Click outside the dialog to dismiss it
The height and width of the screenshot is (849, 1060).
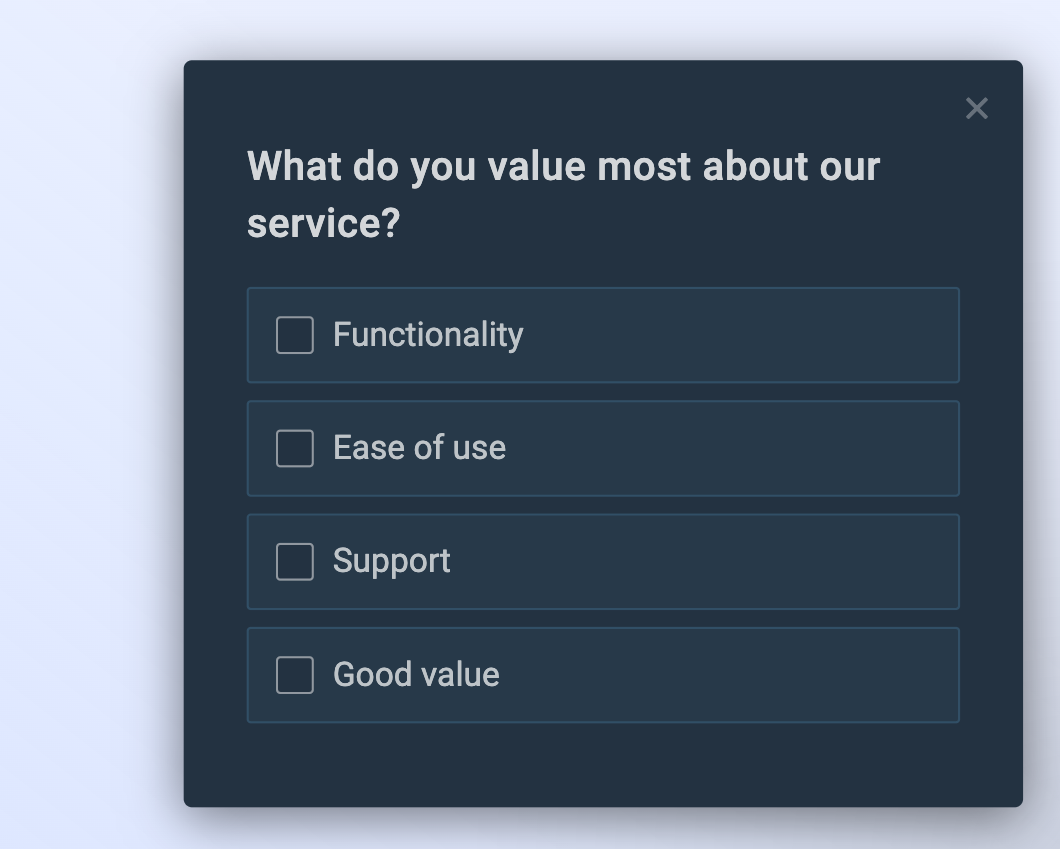90,424
